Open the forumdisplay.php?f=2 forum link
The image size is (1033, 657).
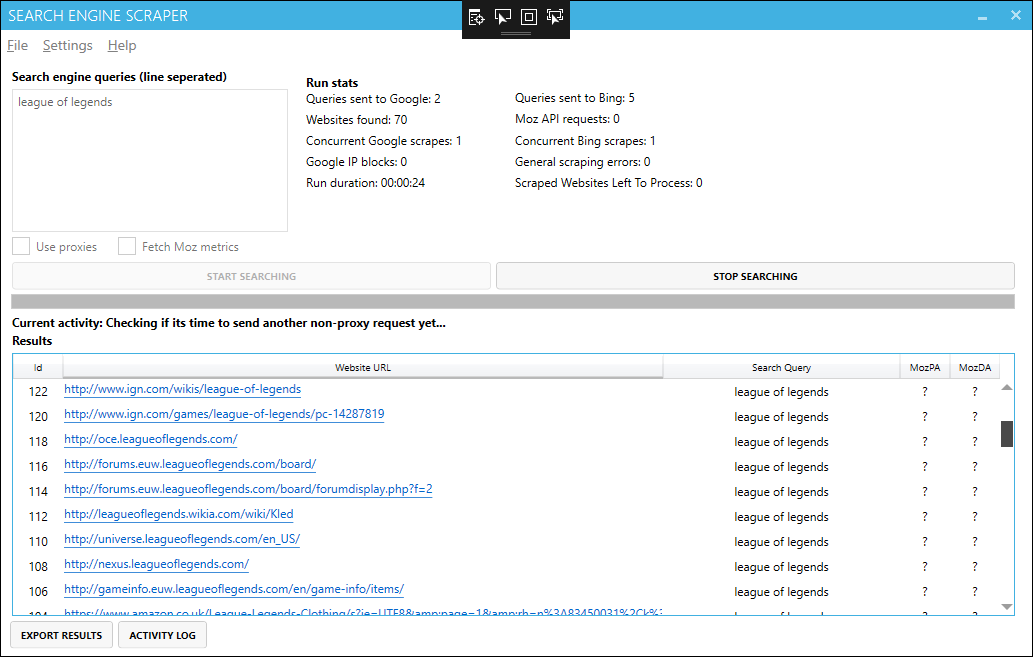248,490
